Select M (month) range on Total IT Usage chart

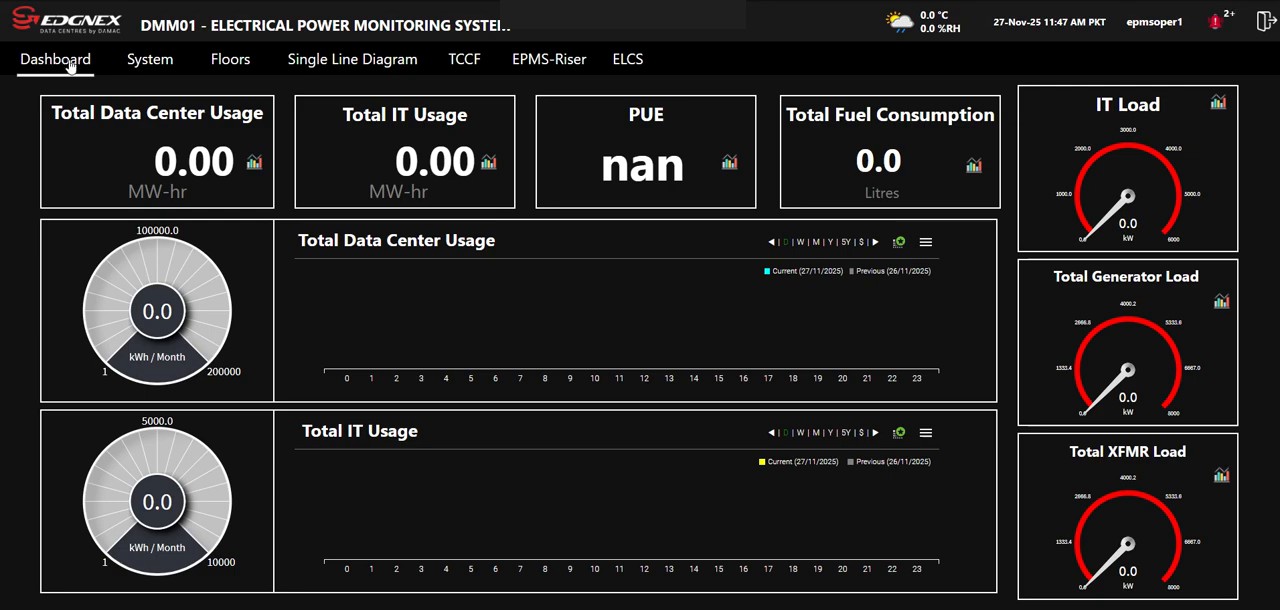[x=816, y=433]
